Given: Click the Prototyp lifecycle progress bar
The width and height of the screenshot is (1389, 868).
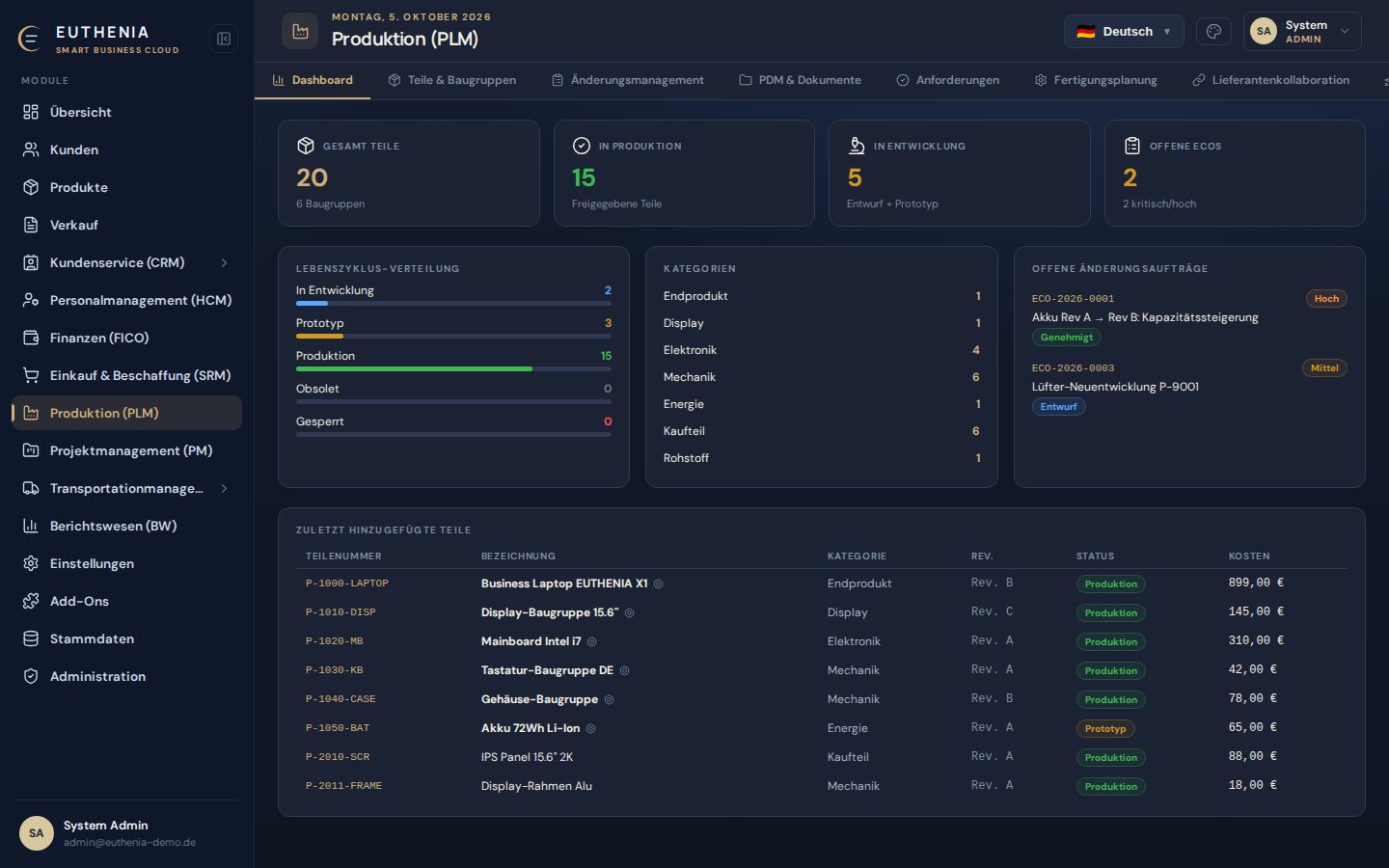Looking at the screenshot, I should pos(453,336).
